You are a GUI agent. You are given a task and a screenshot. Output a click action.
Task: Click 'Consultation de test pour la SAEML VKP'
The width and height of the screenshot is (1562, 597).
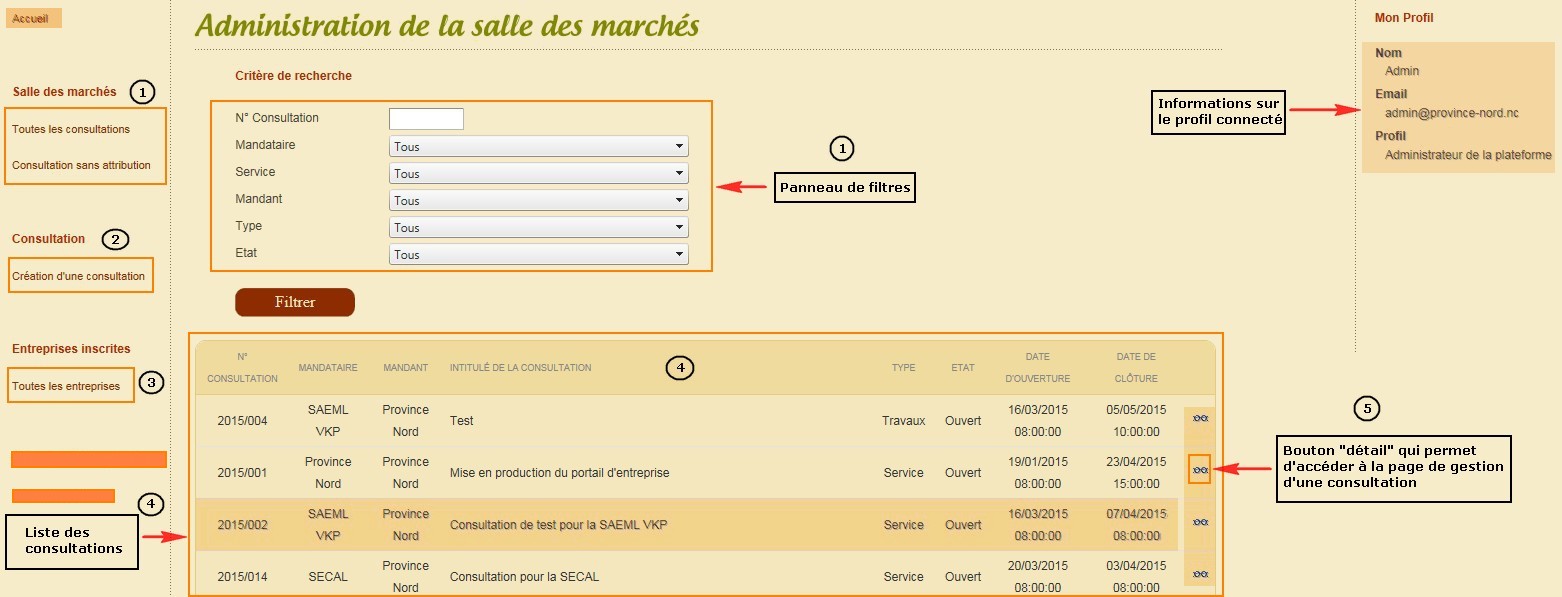point(559,525)
